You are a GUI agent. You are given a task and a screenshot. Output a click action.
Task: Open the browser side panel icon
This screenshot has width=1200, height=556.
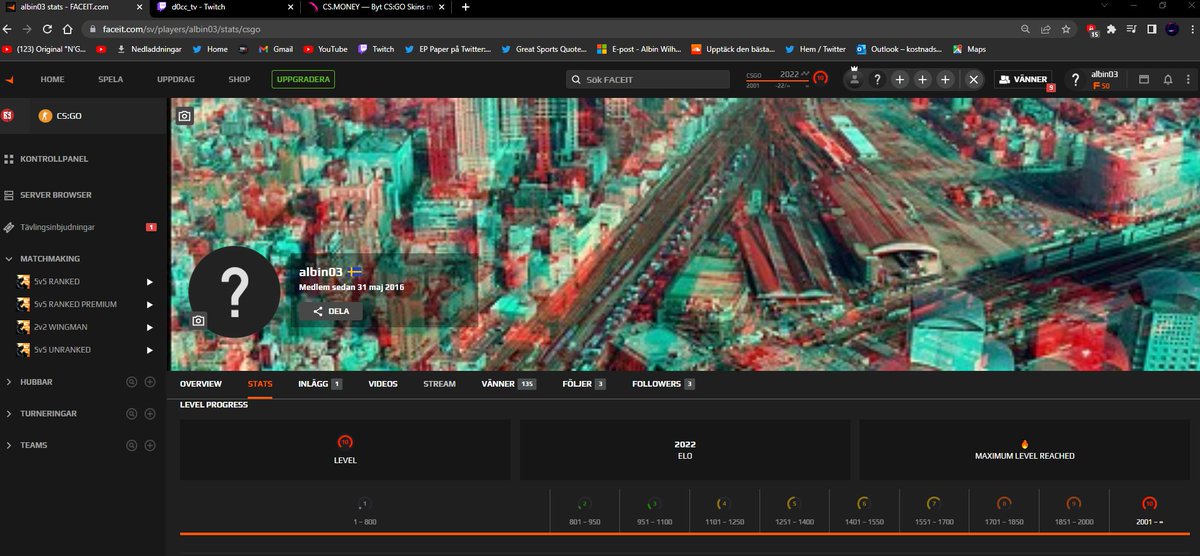[1150, 29]
